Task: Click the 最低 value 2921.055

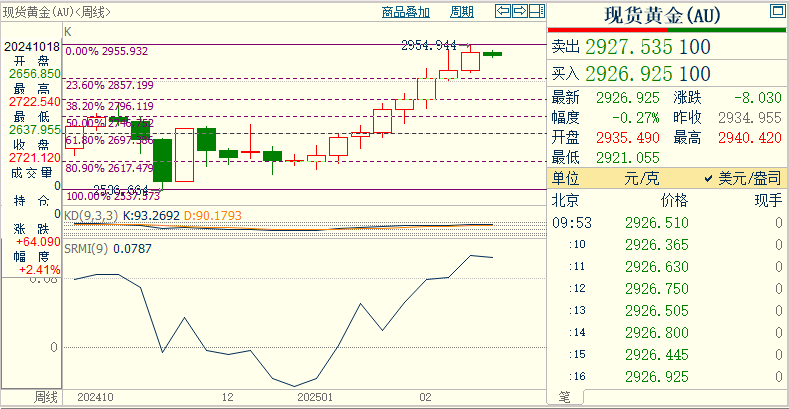Action: (x=627, y=158)
